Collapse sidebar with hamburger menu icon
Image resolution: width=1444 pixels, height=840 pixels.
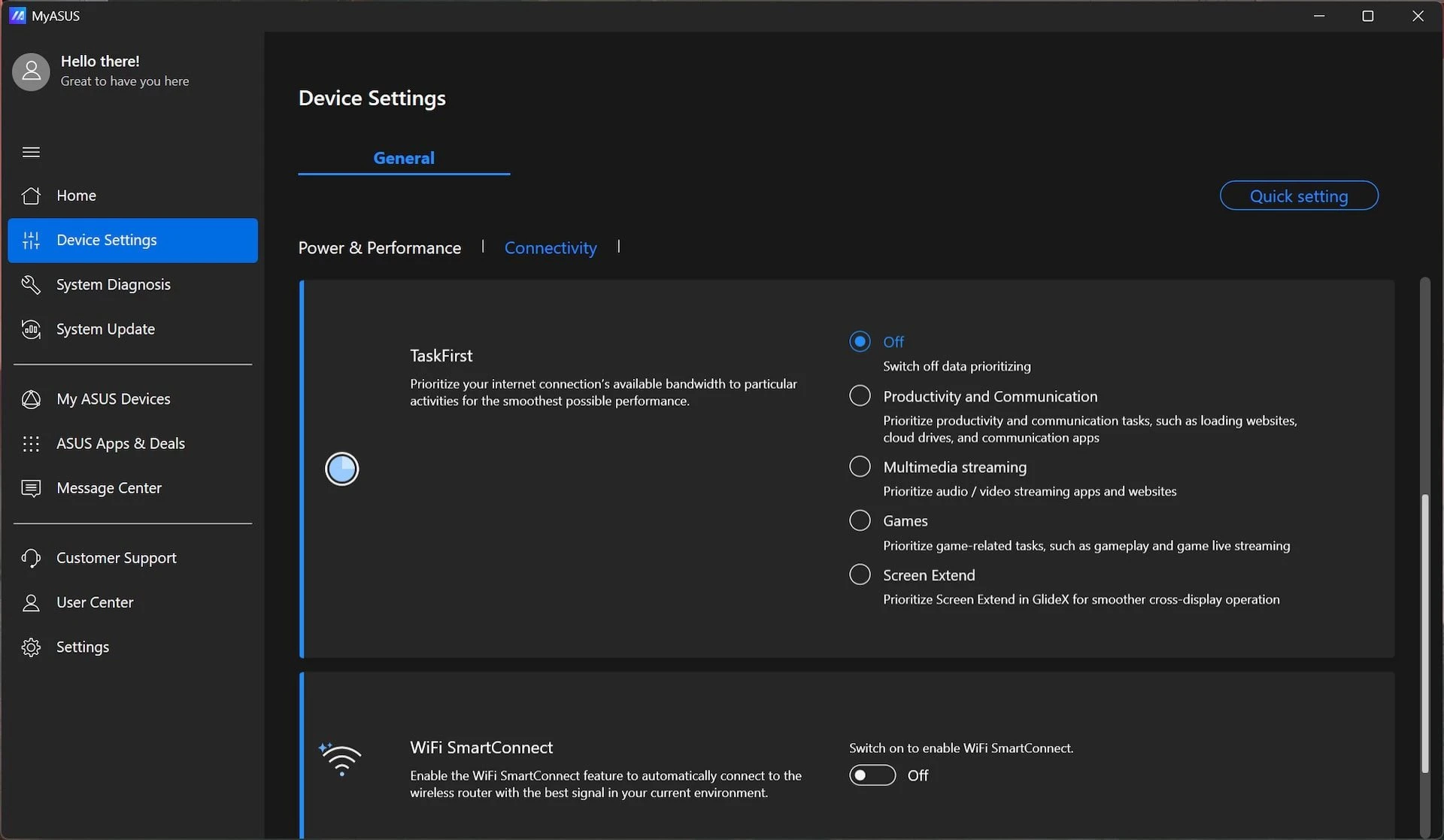31,152
